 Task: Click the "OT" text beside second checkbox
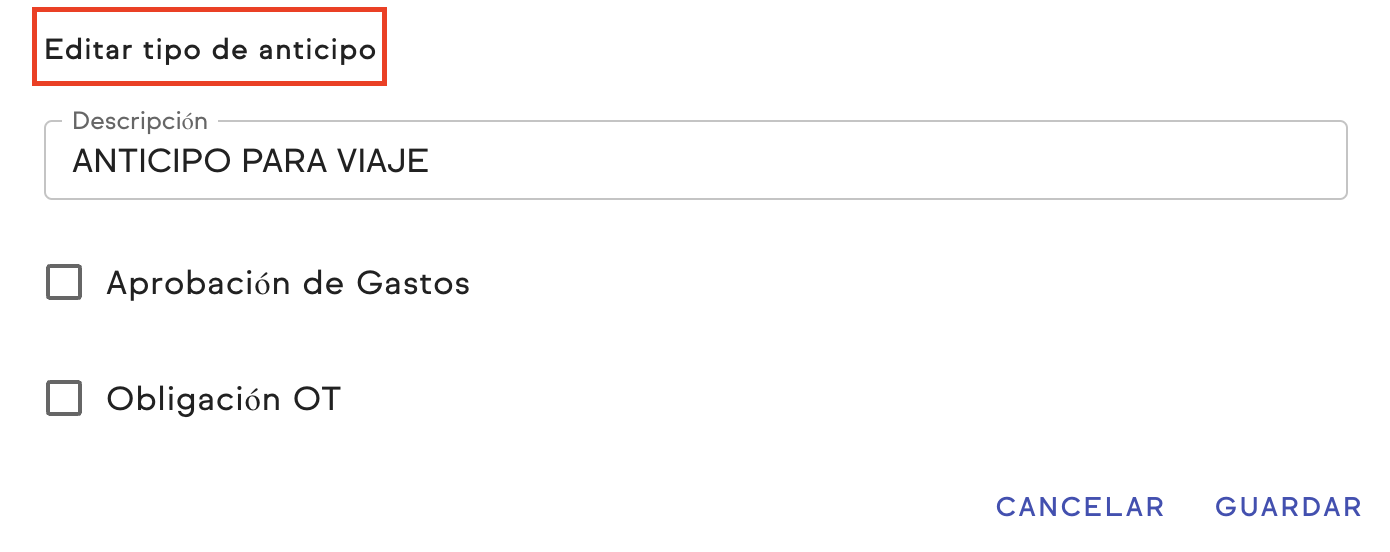coord(317,400)
